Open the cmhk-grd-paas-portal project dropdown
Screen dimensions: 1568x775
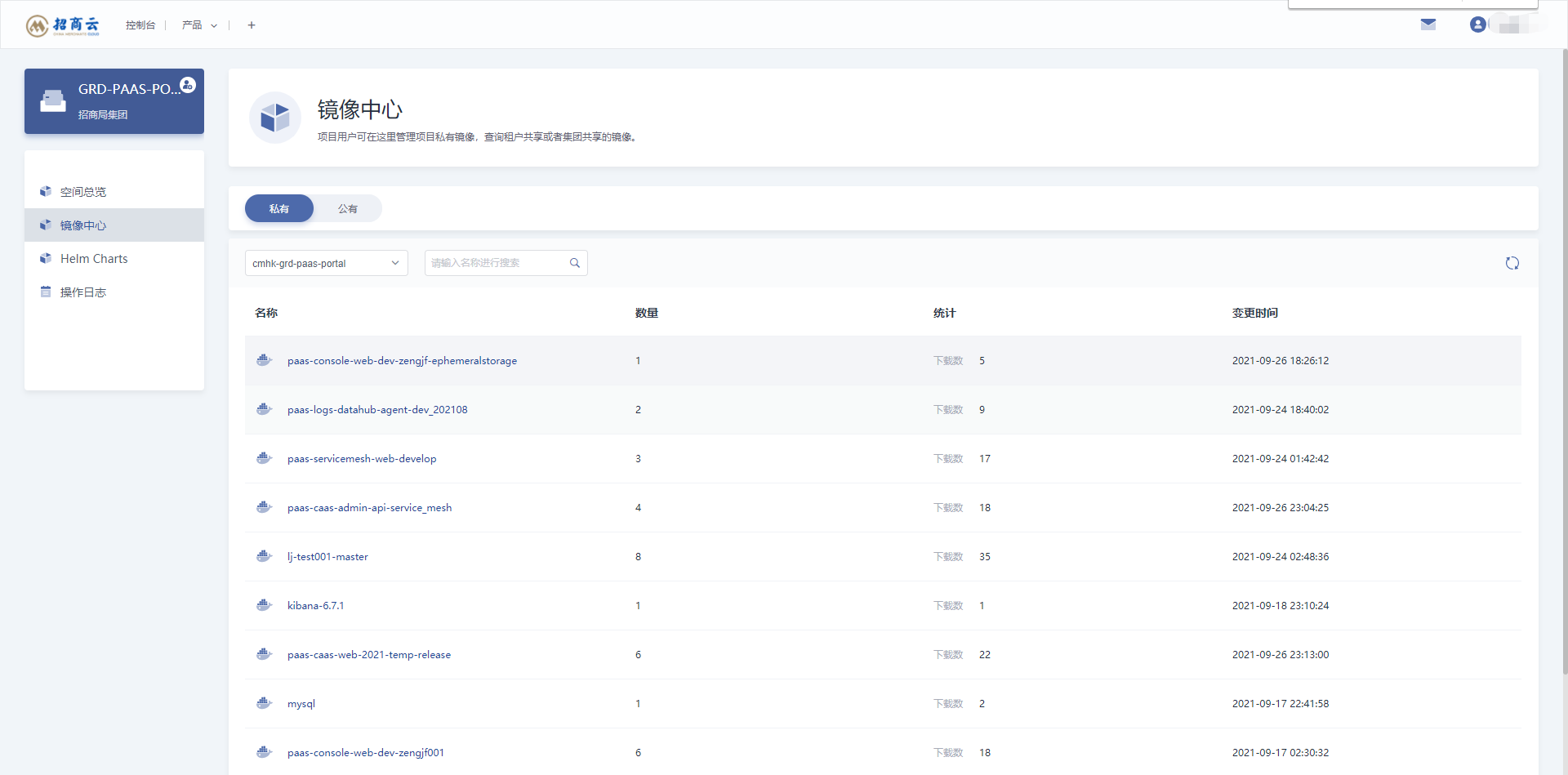(x=327, y=263)
